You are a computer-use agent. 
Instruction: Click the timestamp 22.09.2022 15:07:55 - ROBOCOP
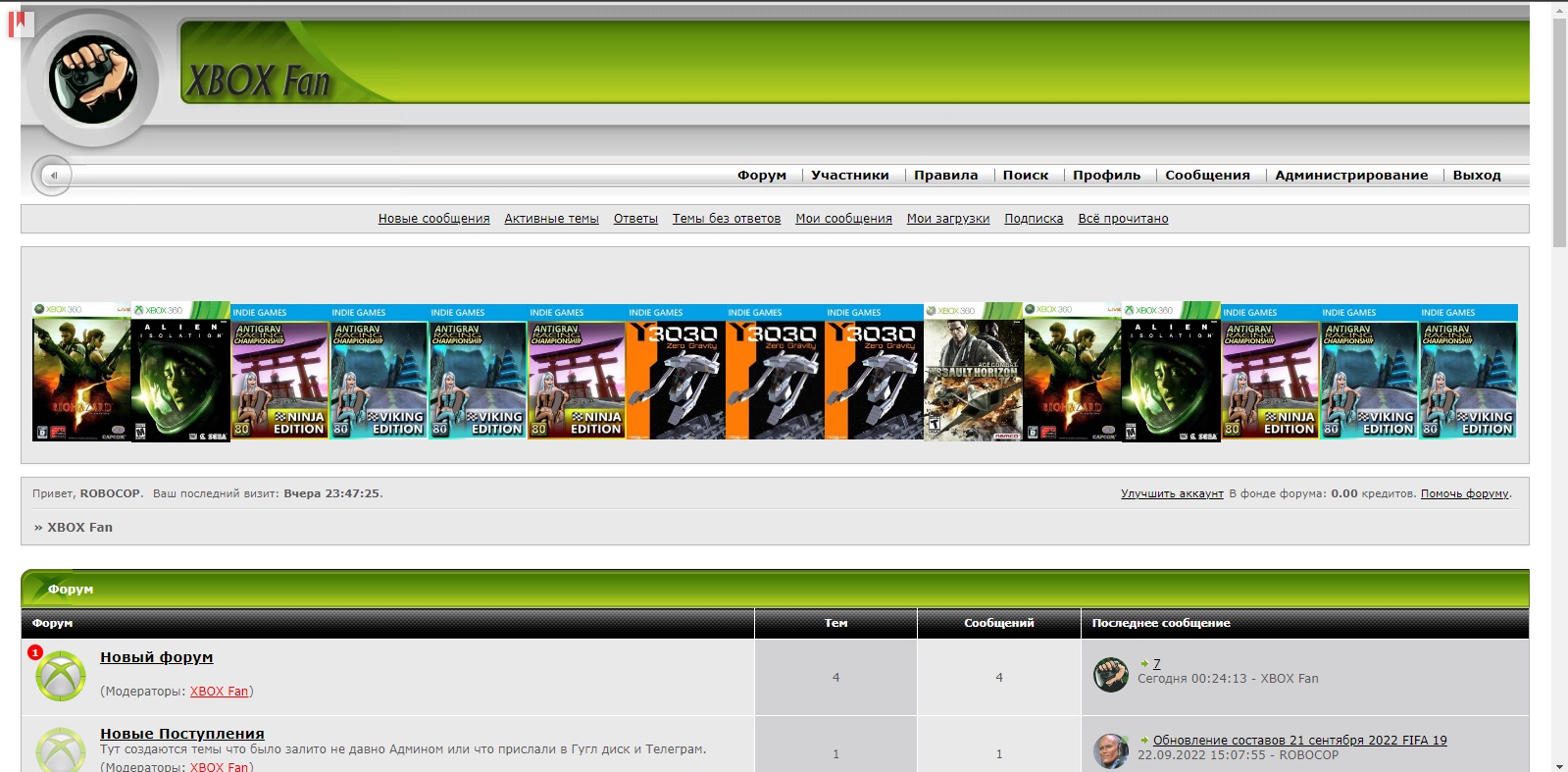click(1238, 755)
